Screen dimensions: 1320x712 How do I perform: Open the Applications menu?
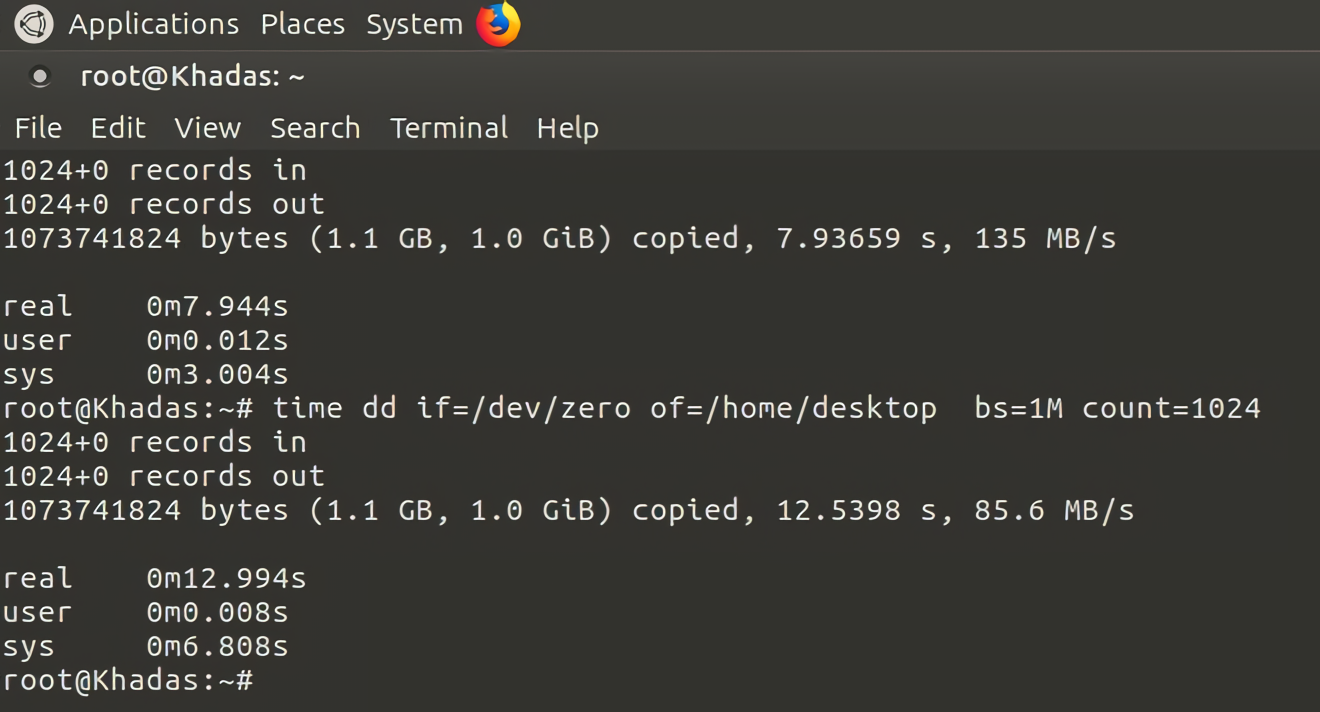pyautogui.click(x=153, y=24)
